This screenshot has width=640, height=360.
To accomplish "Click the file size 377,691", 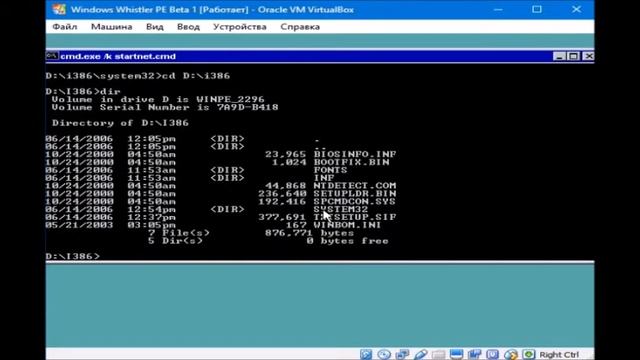I will click(282, 217).
